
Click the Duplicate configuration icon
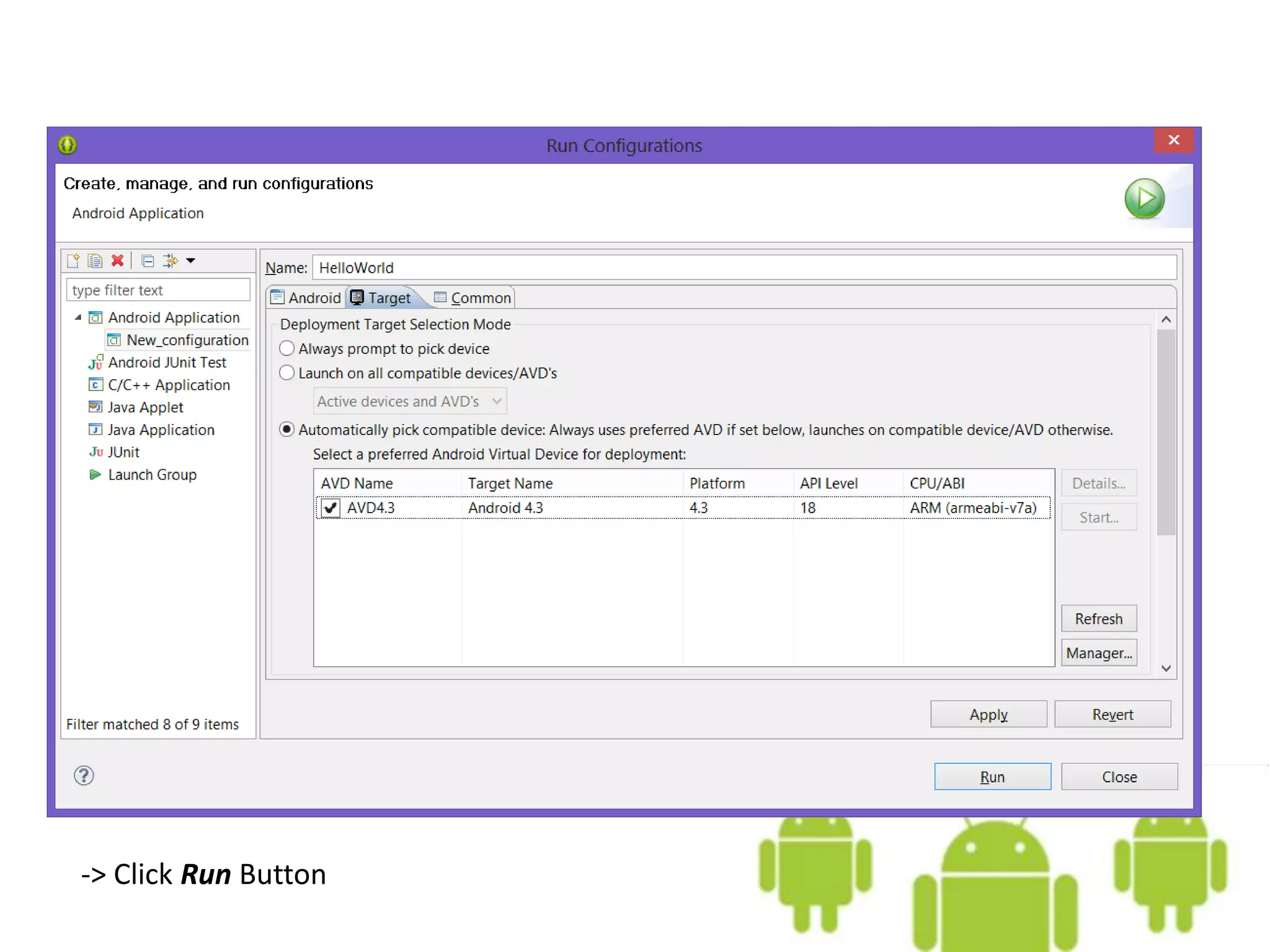point(95,260)
